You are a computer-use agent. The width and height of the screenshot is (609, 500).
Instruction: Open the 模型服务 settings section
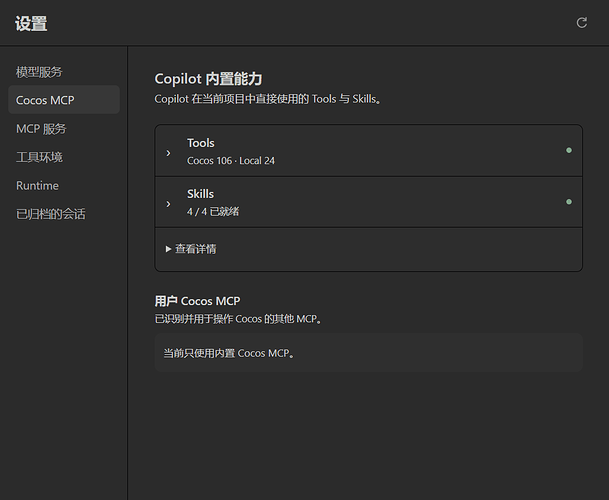39,72
